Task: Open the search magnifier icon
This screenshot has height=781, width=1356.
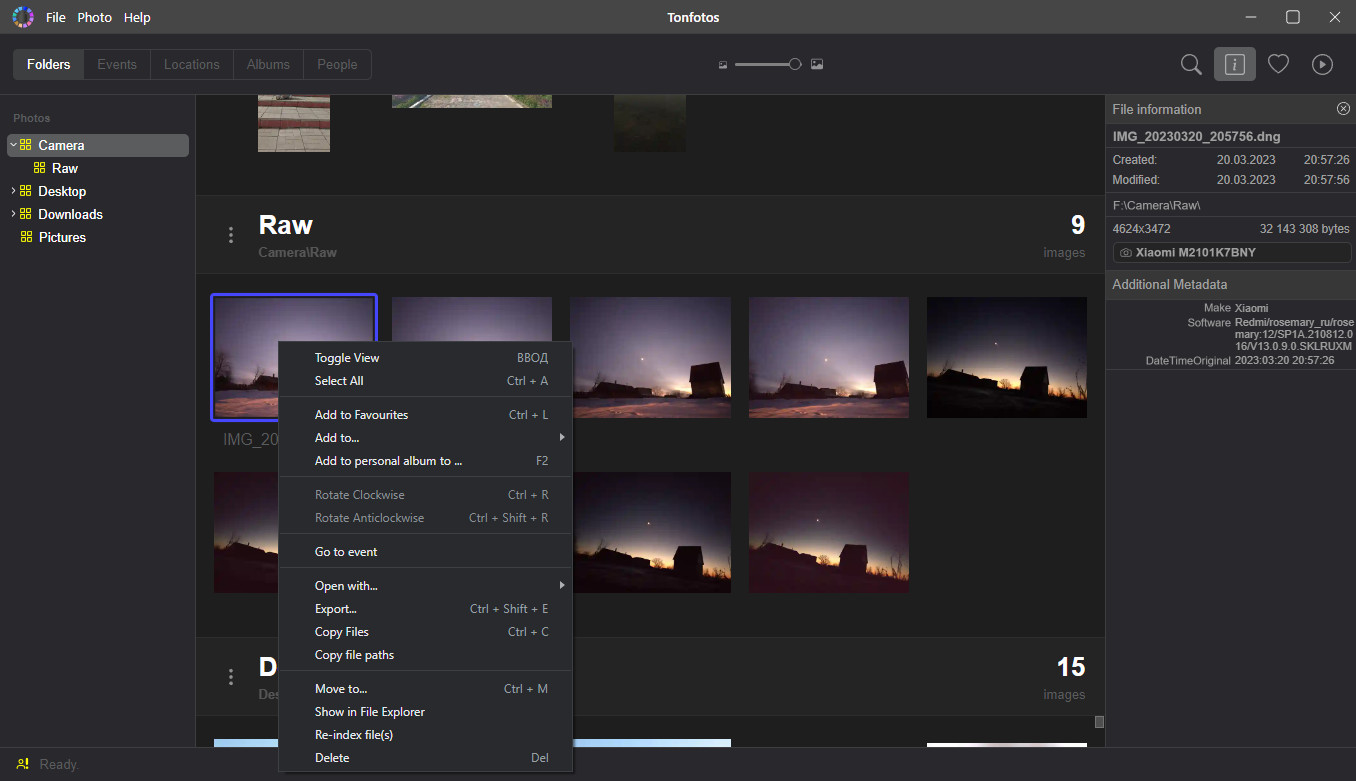Action: 1190,64
